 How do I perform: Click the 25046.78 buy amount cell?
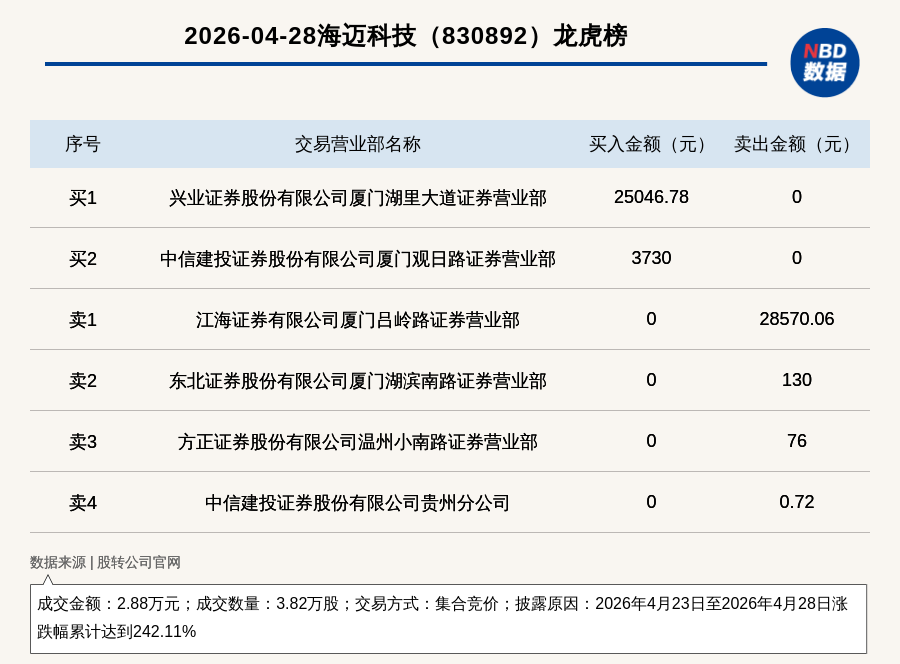[651, 197]
